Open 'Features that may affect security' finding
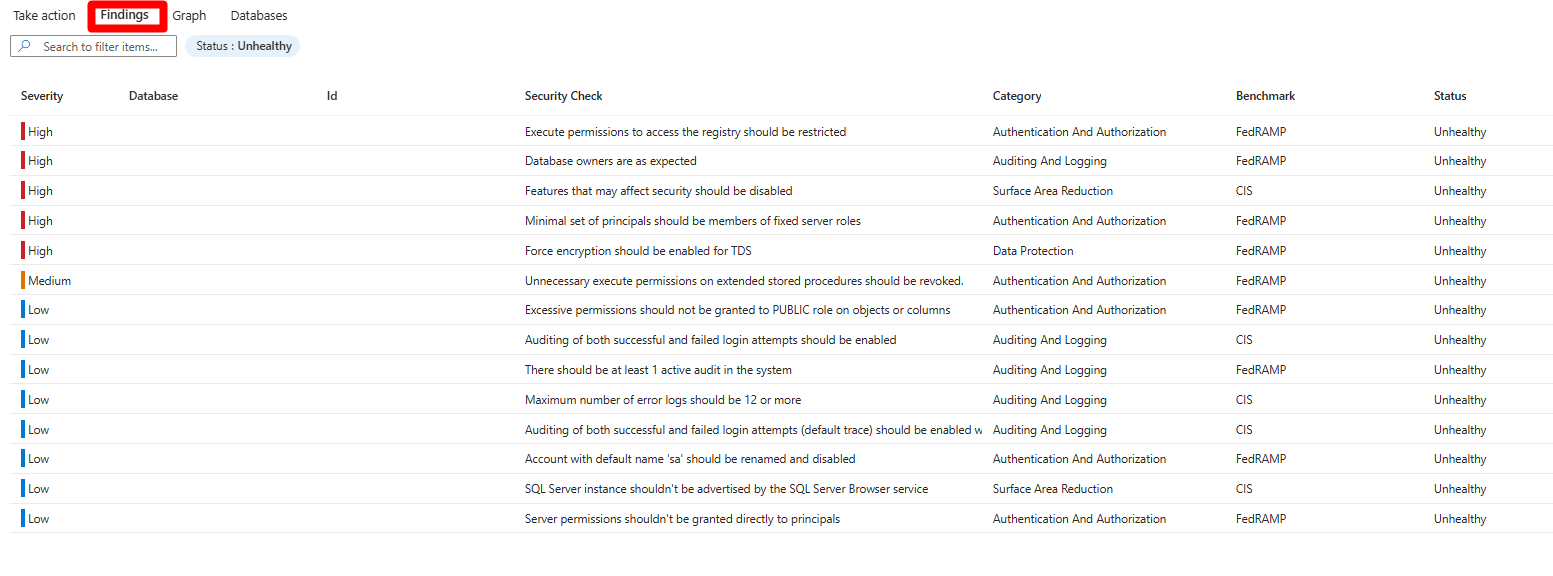 pos(659,191)
